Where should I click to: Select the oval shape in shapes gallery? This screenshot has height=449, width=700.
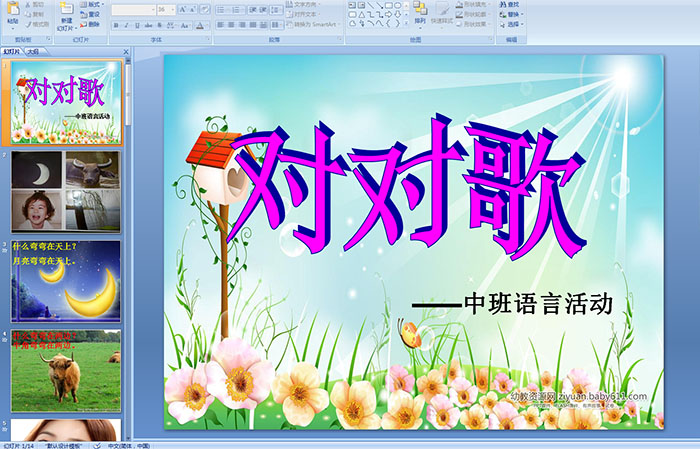tap(398, 5)
